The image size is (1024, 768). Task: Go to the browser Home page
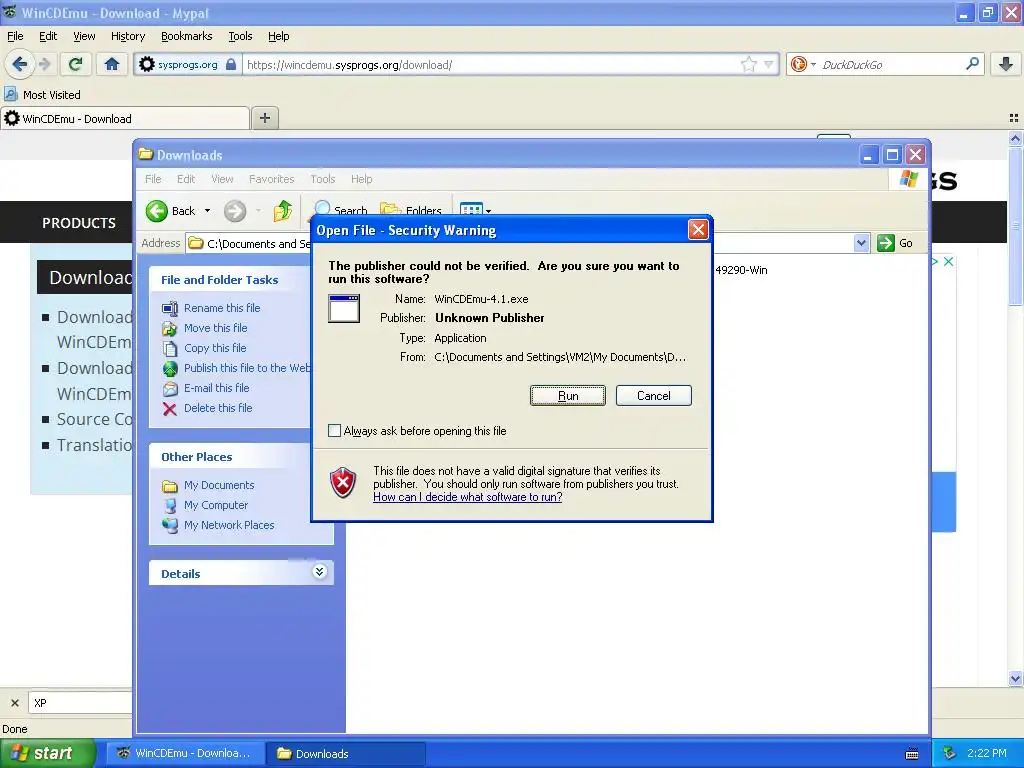[x=112, y=64]
